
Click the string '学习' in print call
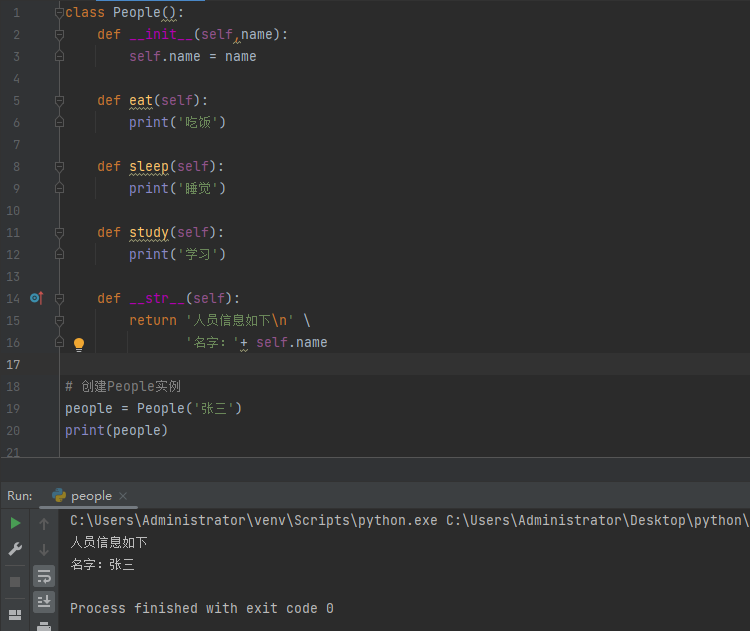(x=198, y=255)
